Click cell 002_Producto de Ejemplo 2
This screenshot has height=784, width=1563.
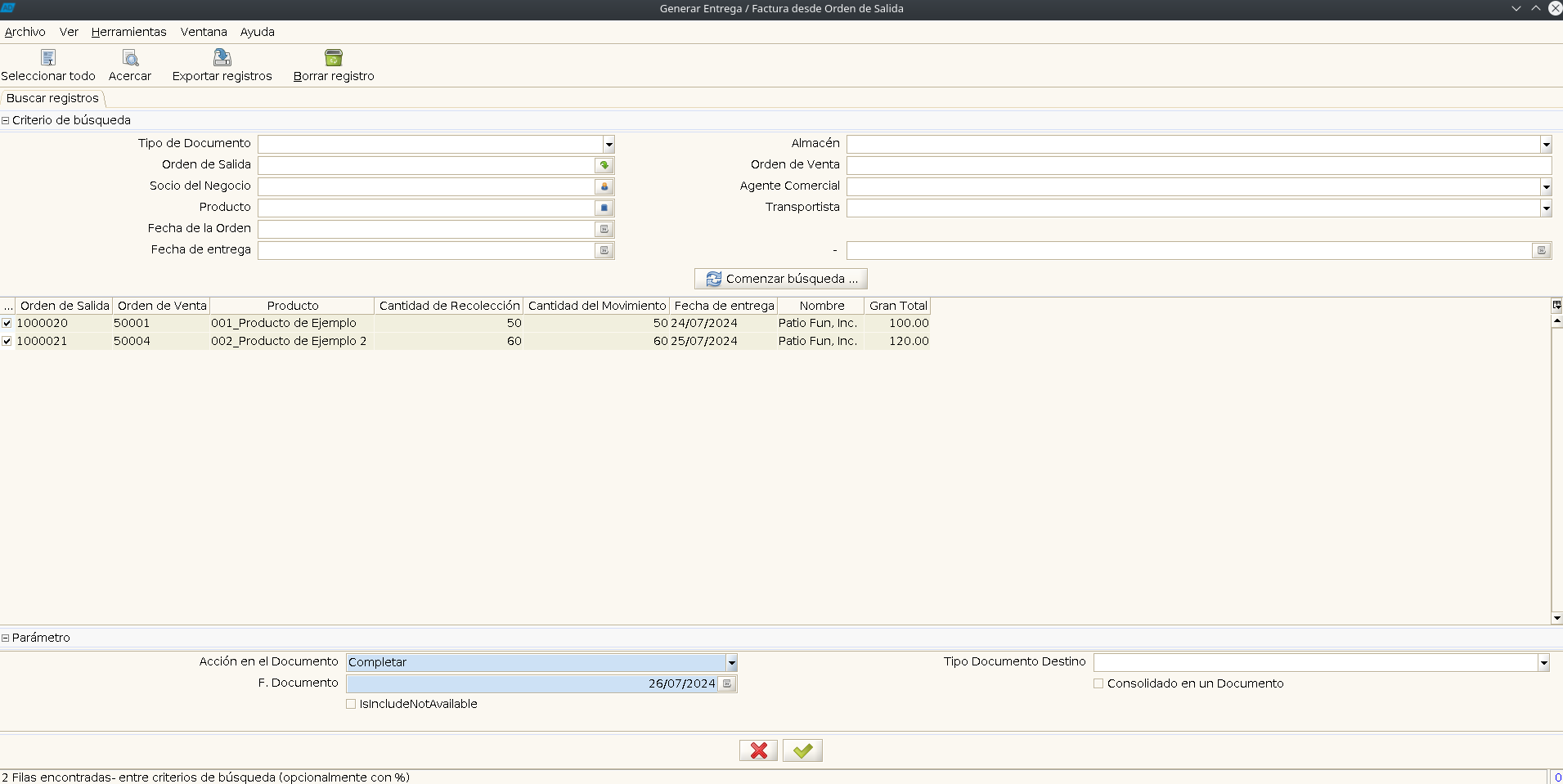pyautogui.click(x=292, y=341)
